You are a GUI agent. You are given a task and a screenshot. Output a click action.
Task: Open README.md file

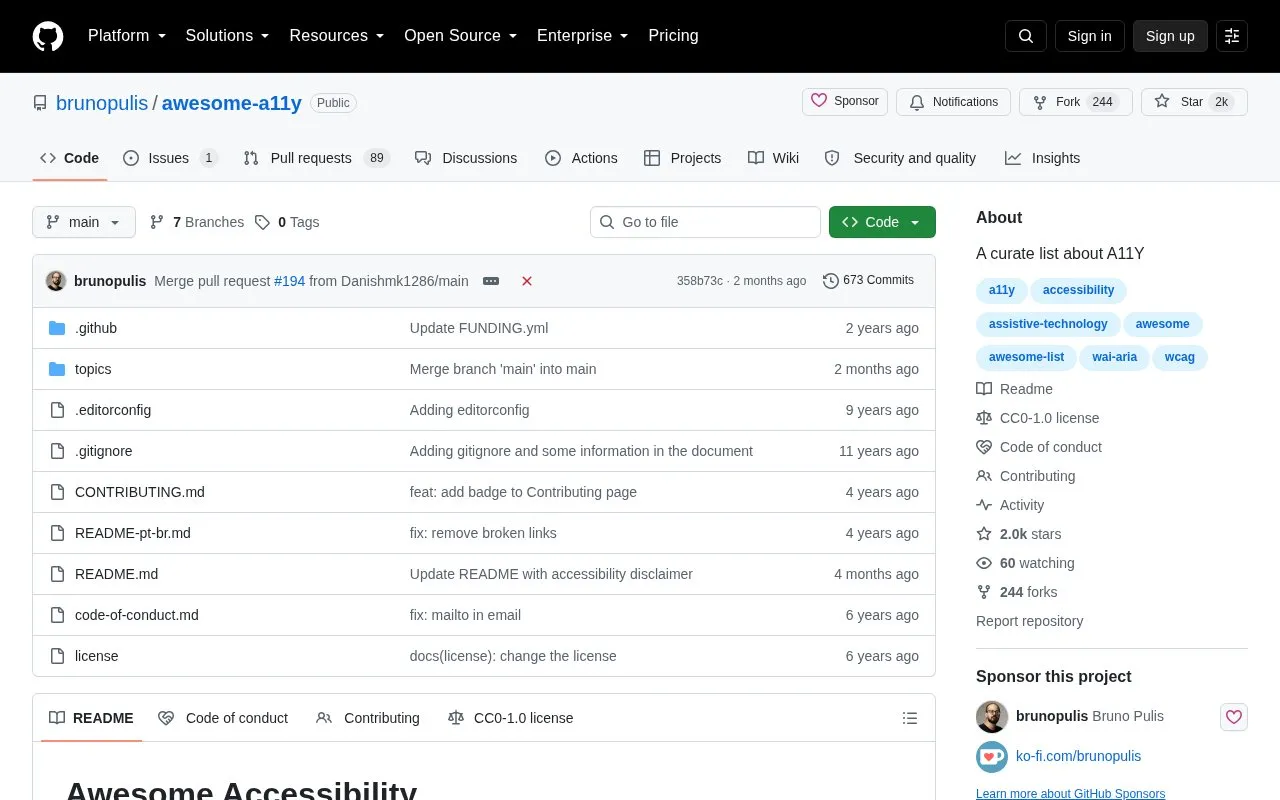pos(116,574)
